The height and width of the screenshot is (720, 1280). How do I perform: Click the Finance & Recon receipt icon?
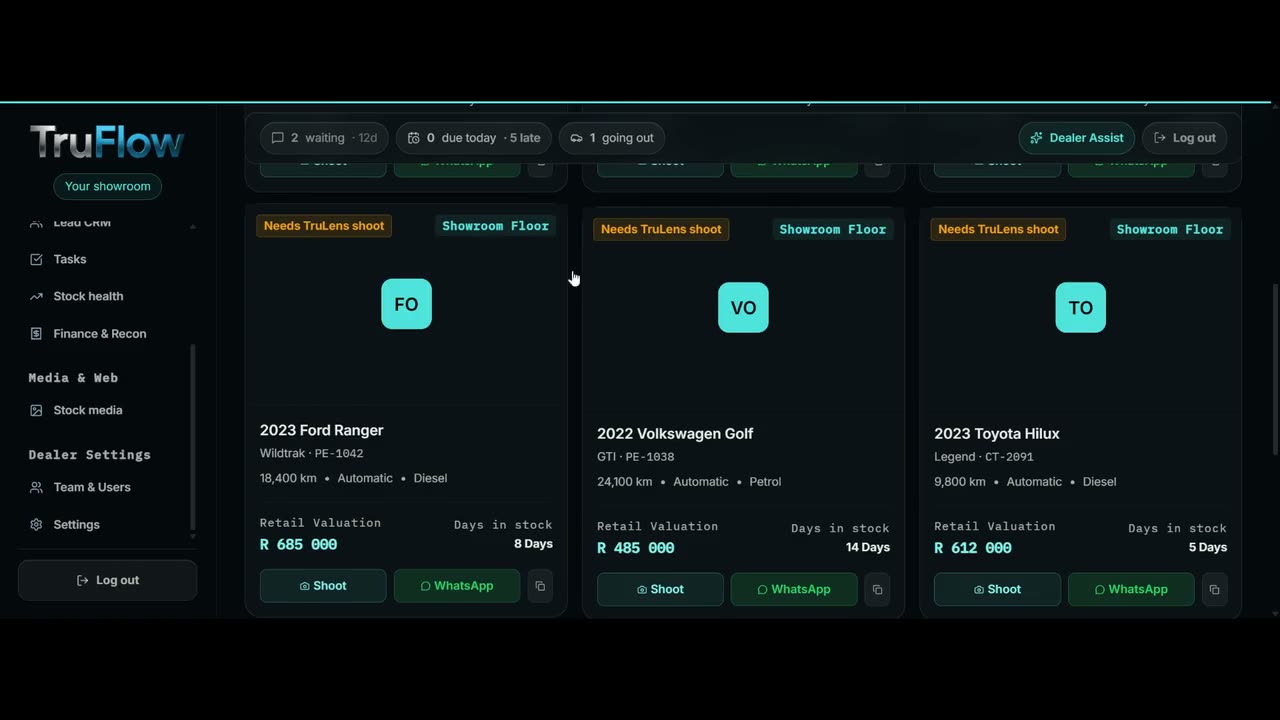click(x=37, y=334)
